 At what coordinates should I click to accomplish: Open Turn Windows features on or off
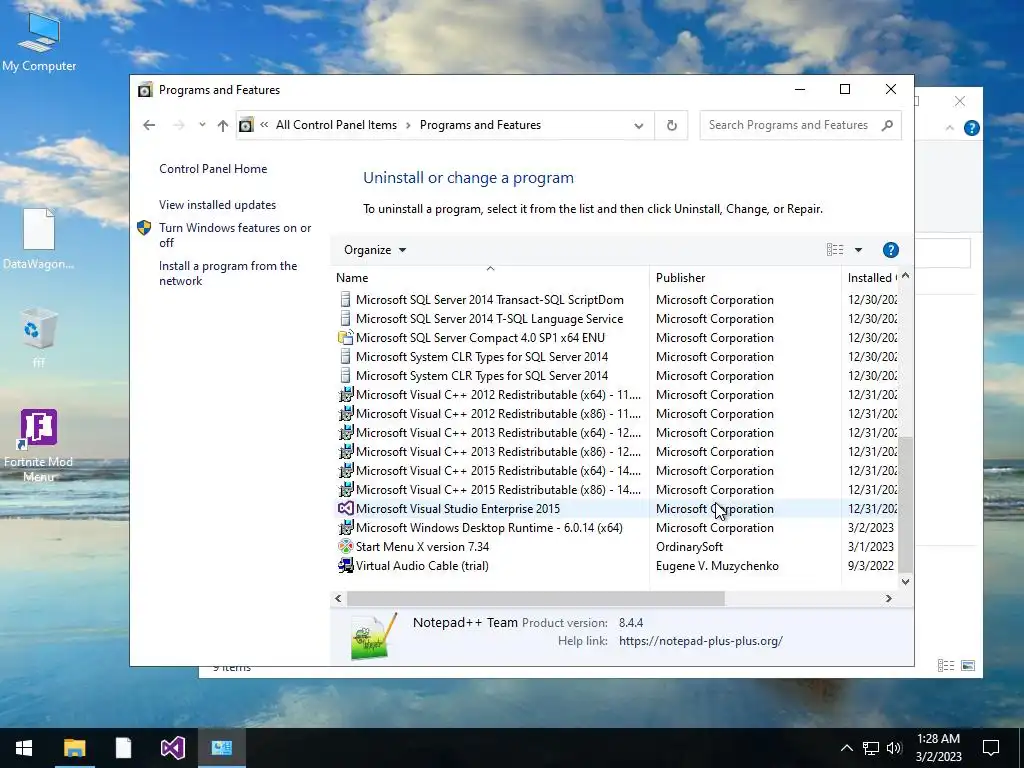pos(235,235)
